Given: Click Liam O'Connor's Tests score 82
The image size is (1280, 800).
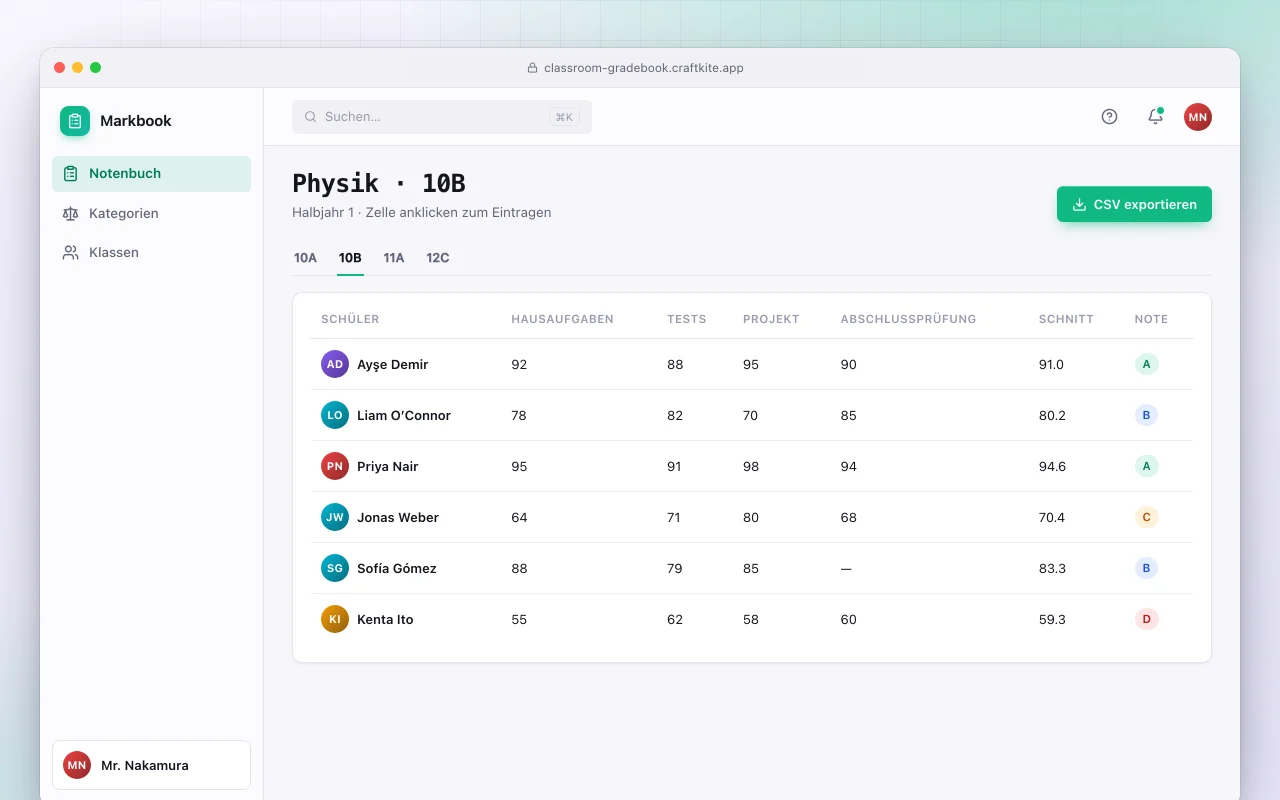Looking at the screenshot, I should pos(675,415).
